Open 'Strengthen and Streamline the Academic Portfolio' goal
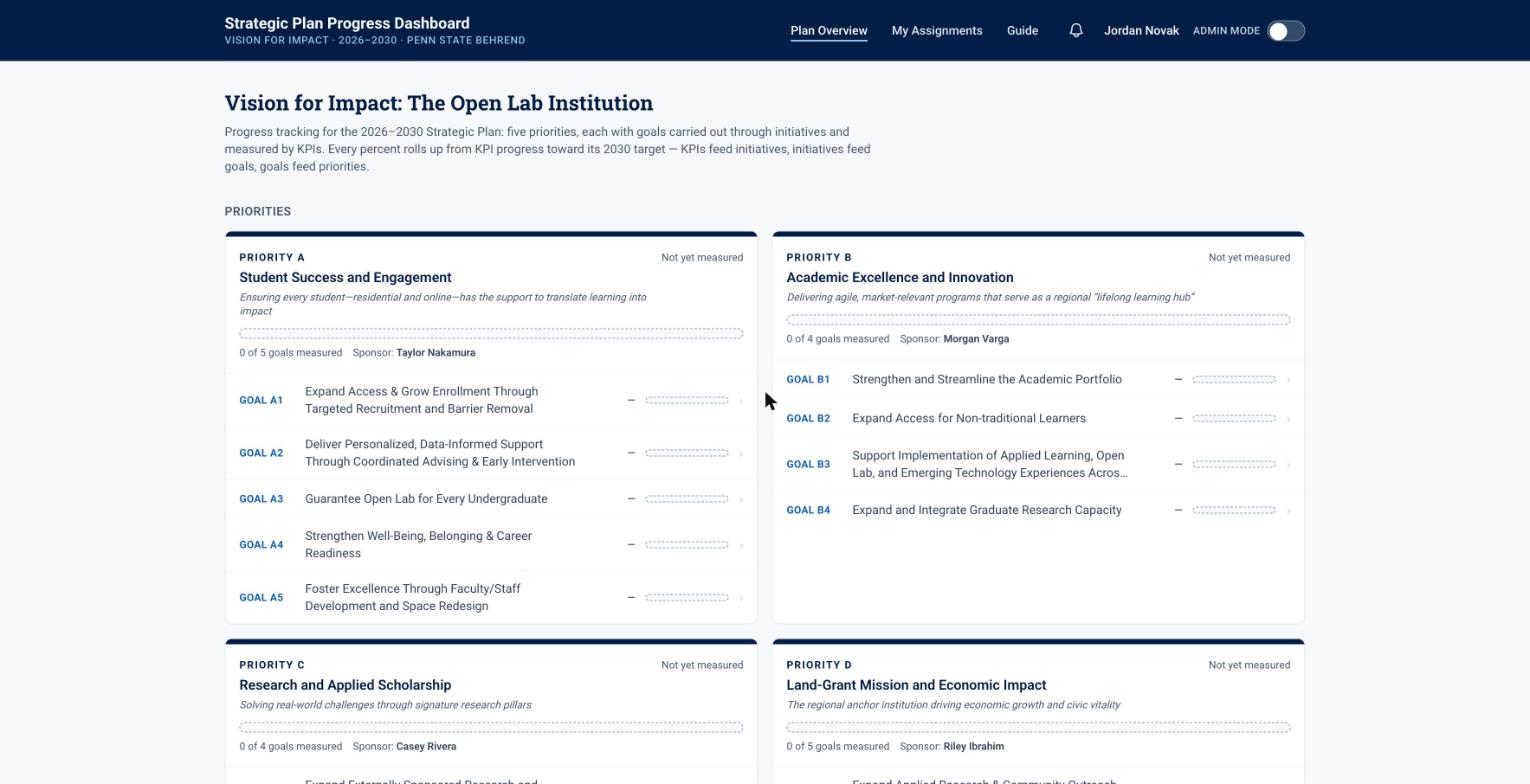The width and height of the screenshot is (1530, 784). click(x=987, y=379)
